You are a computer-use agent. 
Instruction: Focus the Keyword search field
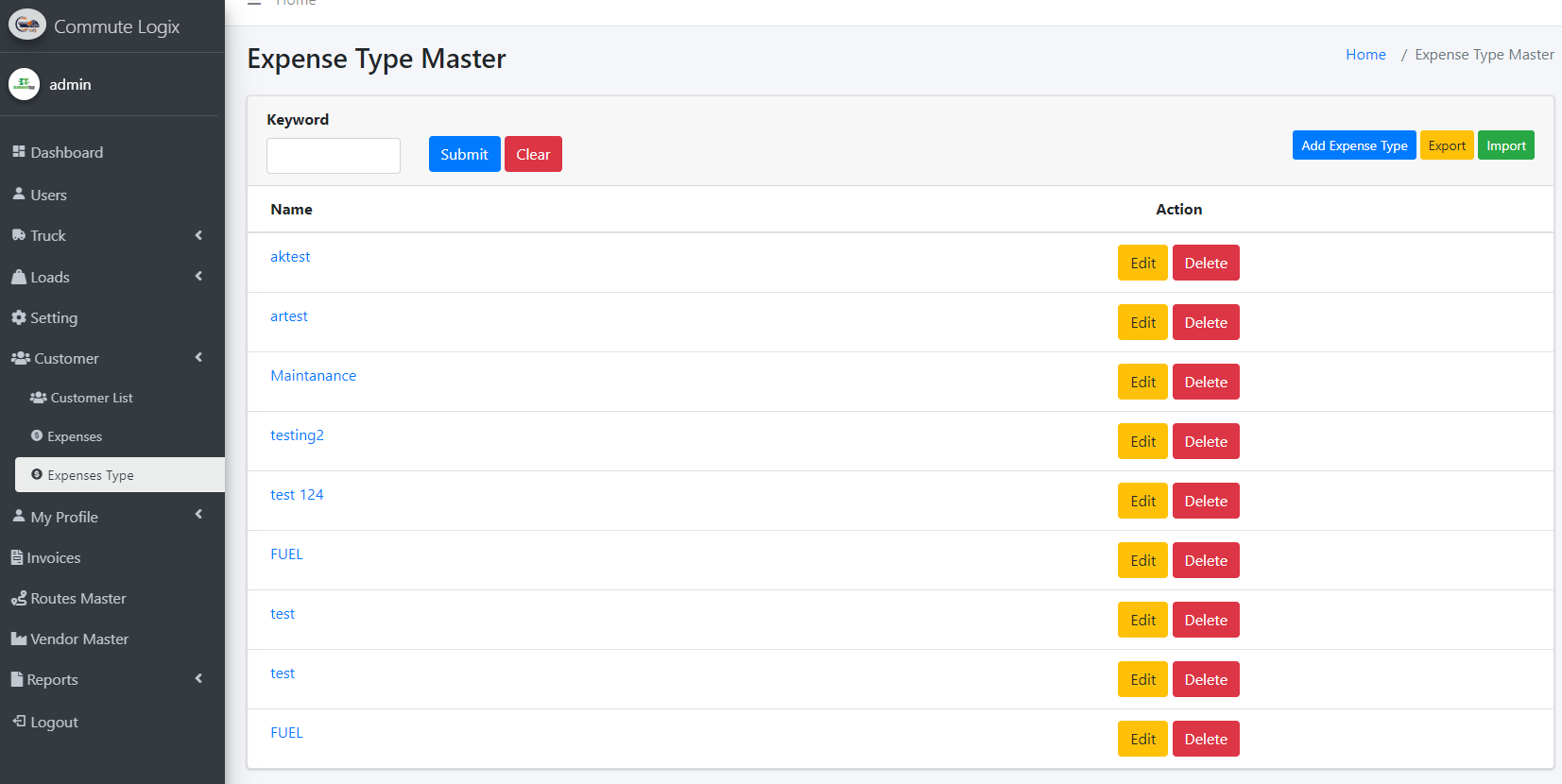click(333, 156)
